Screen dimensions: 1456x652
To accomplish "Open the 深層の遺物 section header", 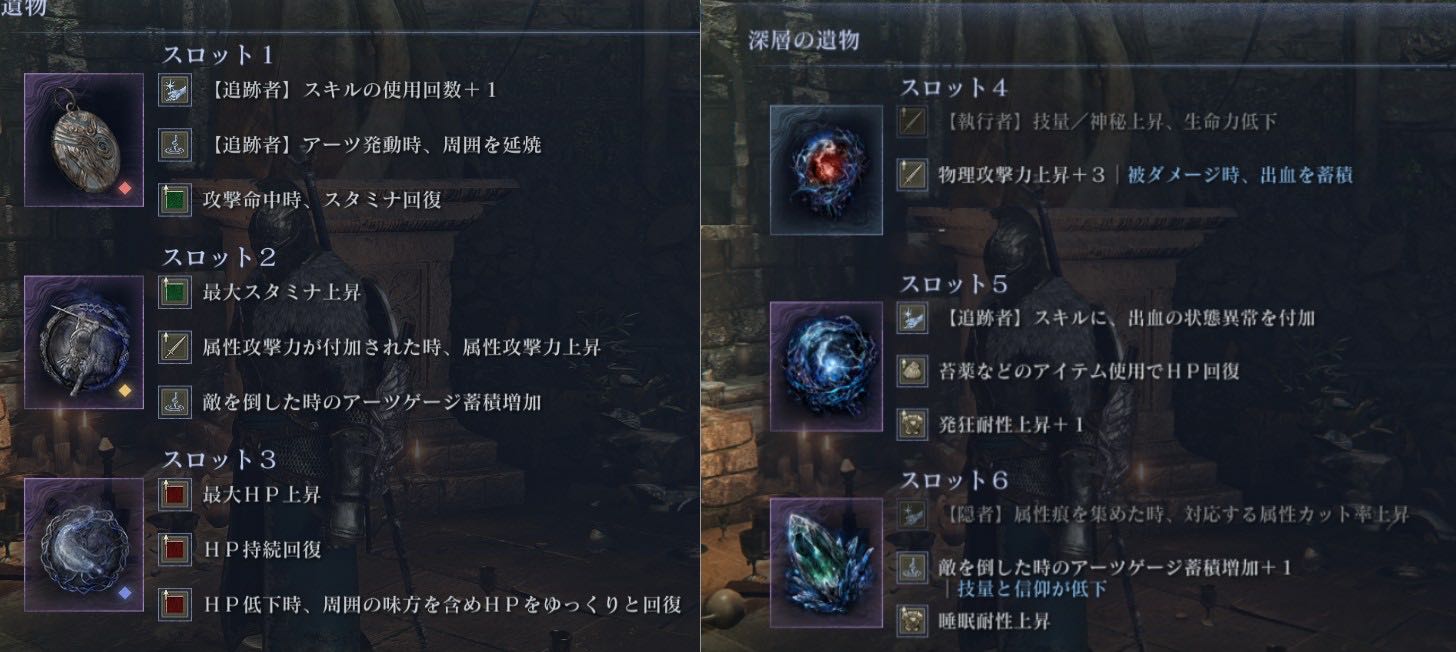I will [x=803, y=41].
